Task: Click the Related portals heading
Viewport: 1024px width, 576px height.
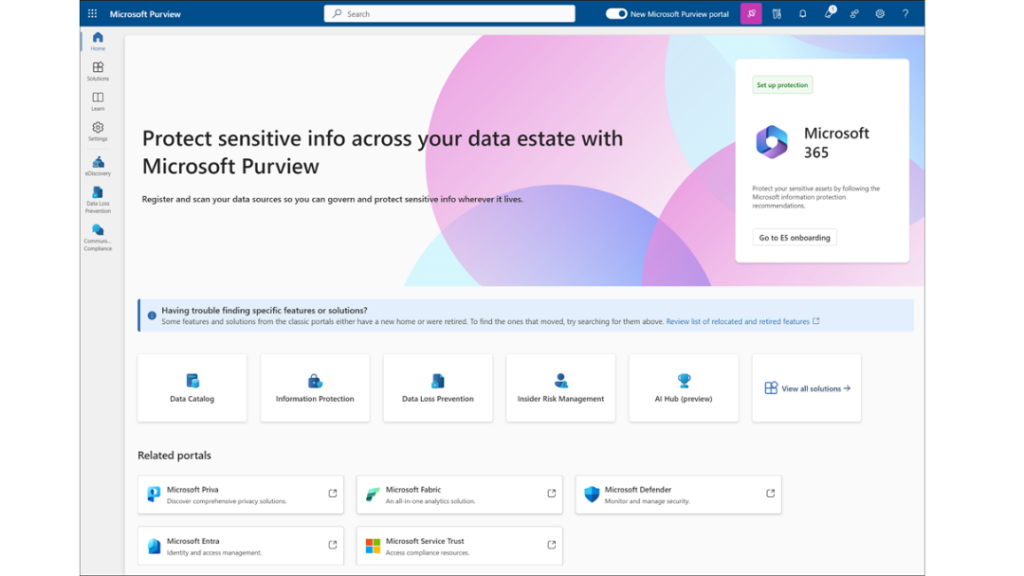Action: tap(174, 455)
